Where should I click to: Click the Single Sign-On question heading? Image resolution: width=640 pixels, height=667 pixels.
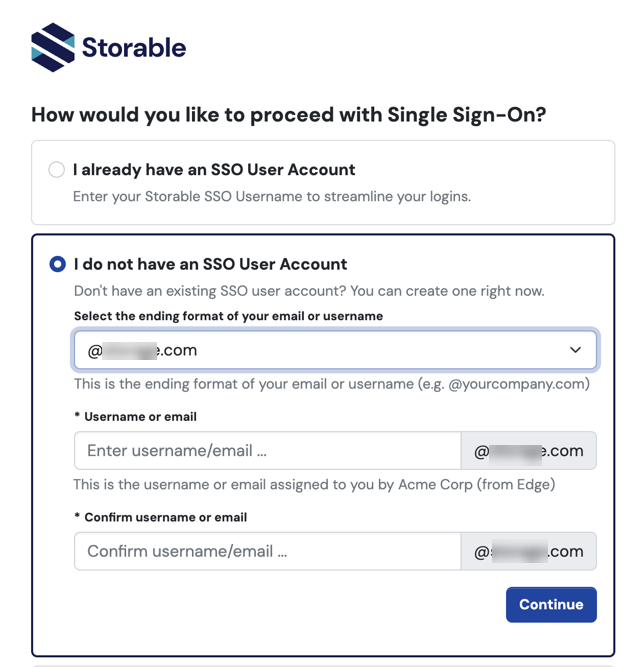(288, 115)
